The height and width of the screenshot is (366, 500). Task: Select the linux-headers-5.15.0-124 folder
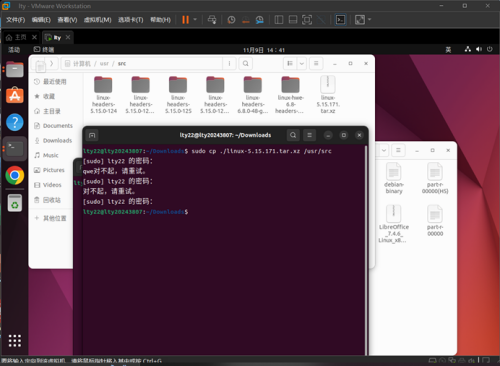point(103,95)
